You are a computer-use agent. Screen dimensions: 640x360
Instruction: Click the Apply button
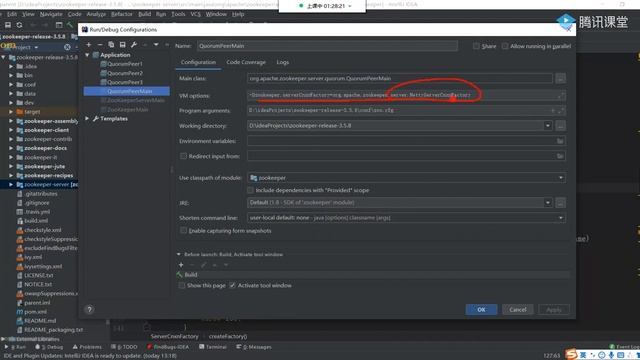pyautogui.click(x=554, y=309)
